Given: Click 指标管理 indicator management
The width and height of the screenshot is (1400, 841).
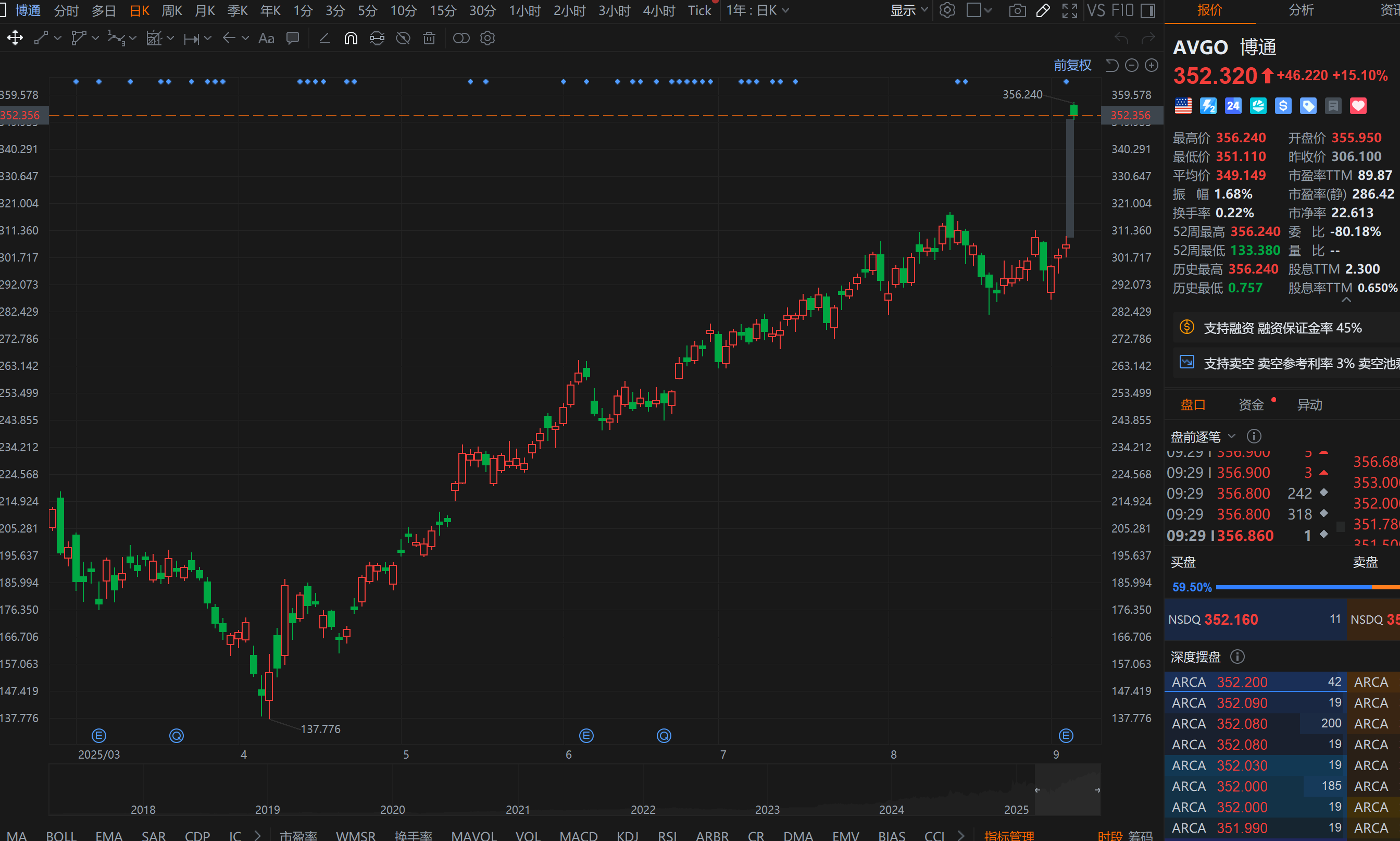Looking at the screenshot, I should (1009, 835).
